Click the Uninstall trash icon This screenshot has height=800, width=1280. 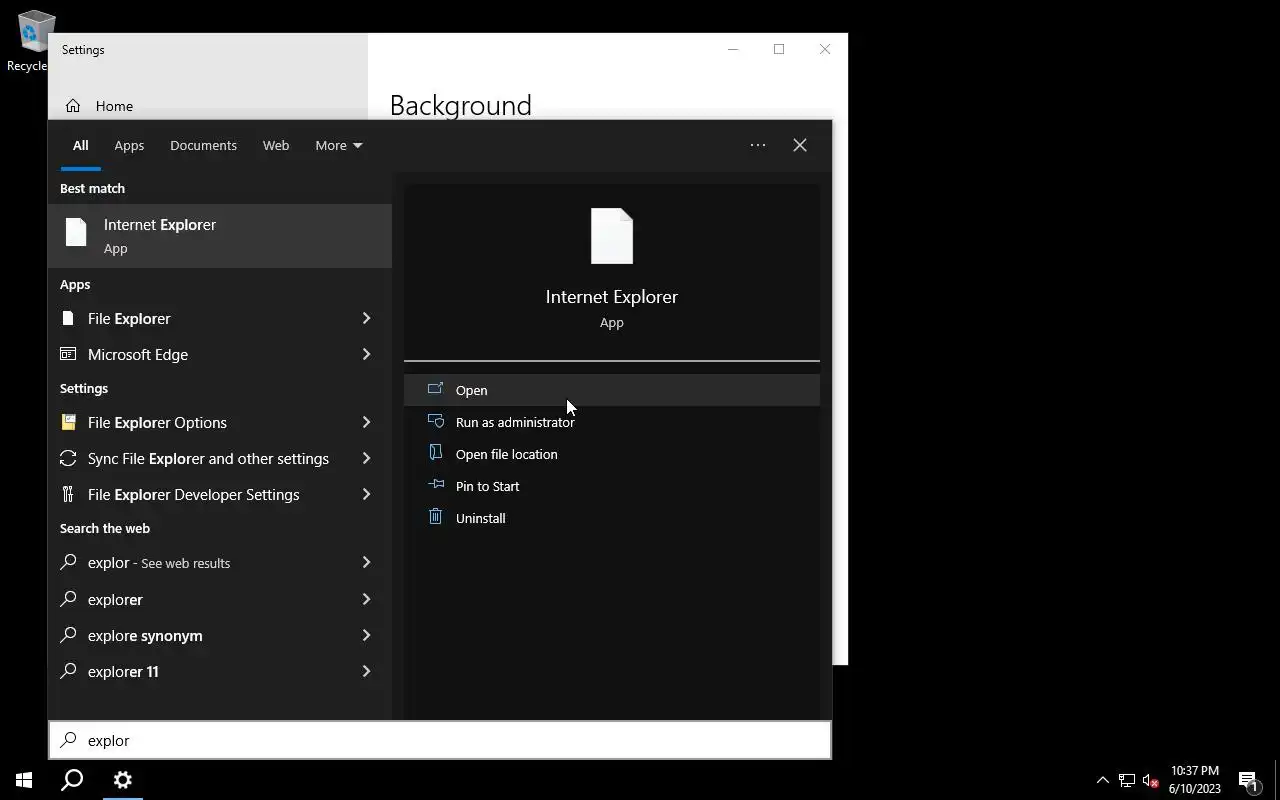click(435, 517)
